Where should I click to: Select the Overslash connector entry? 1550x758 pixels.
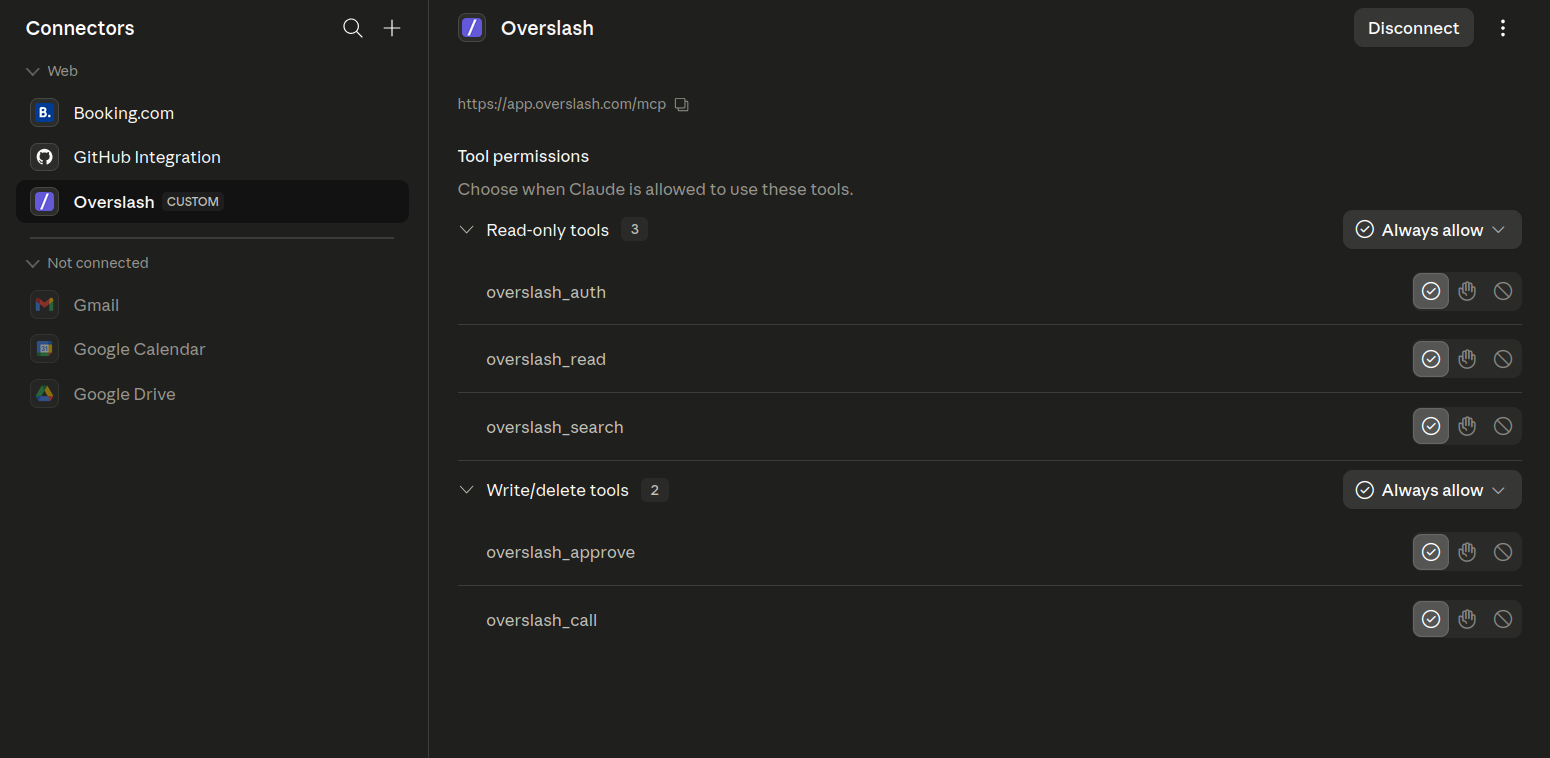pyautogui.click(x=212, y=201)
